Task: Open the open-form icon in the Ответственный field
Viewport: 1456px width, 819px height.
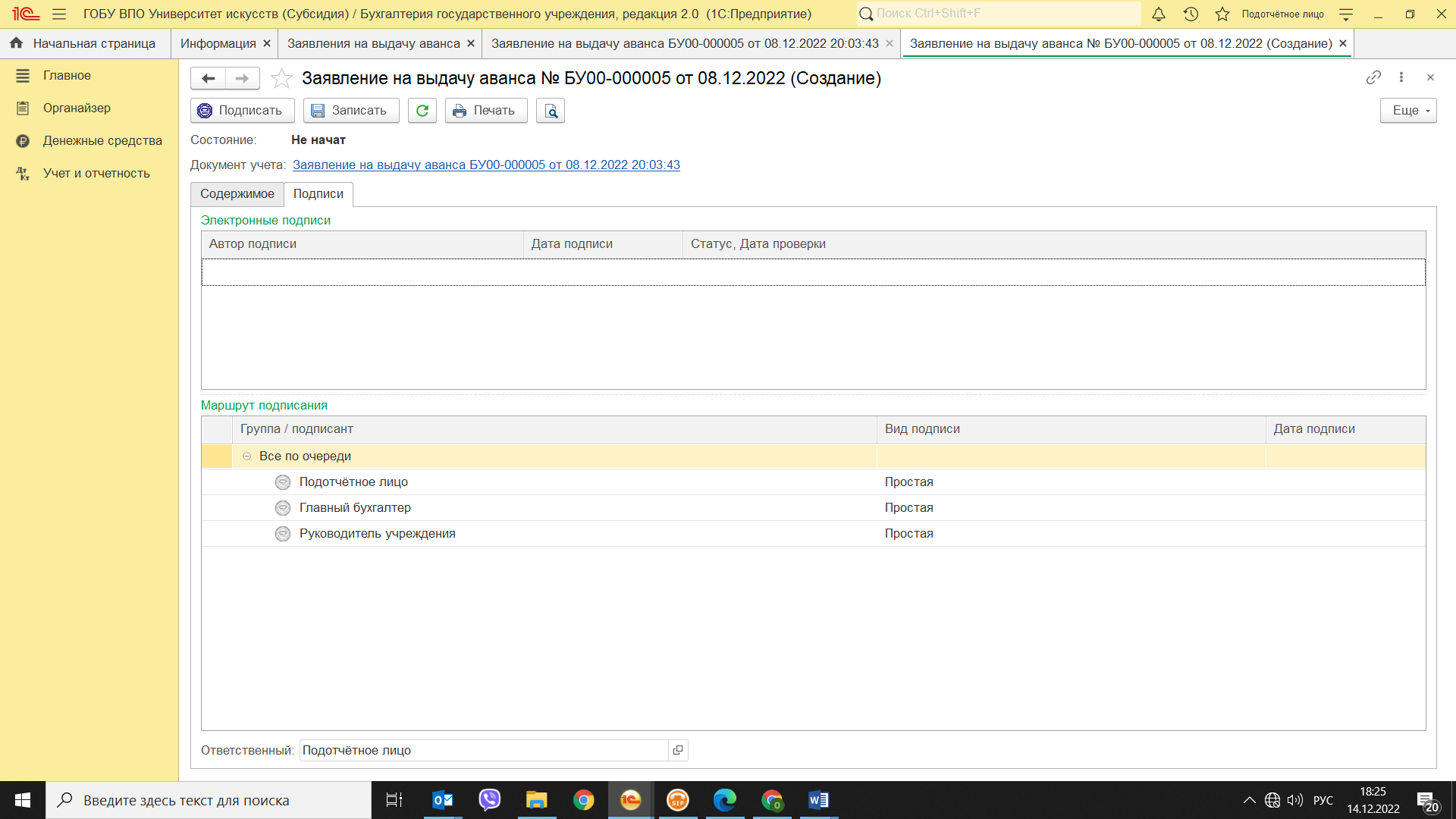Action: [x=678, y=750]
